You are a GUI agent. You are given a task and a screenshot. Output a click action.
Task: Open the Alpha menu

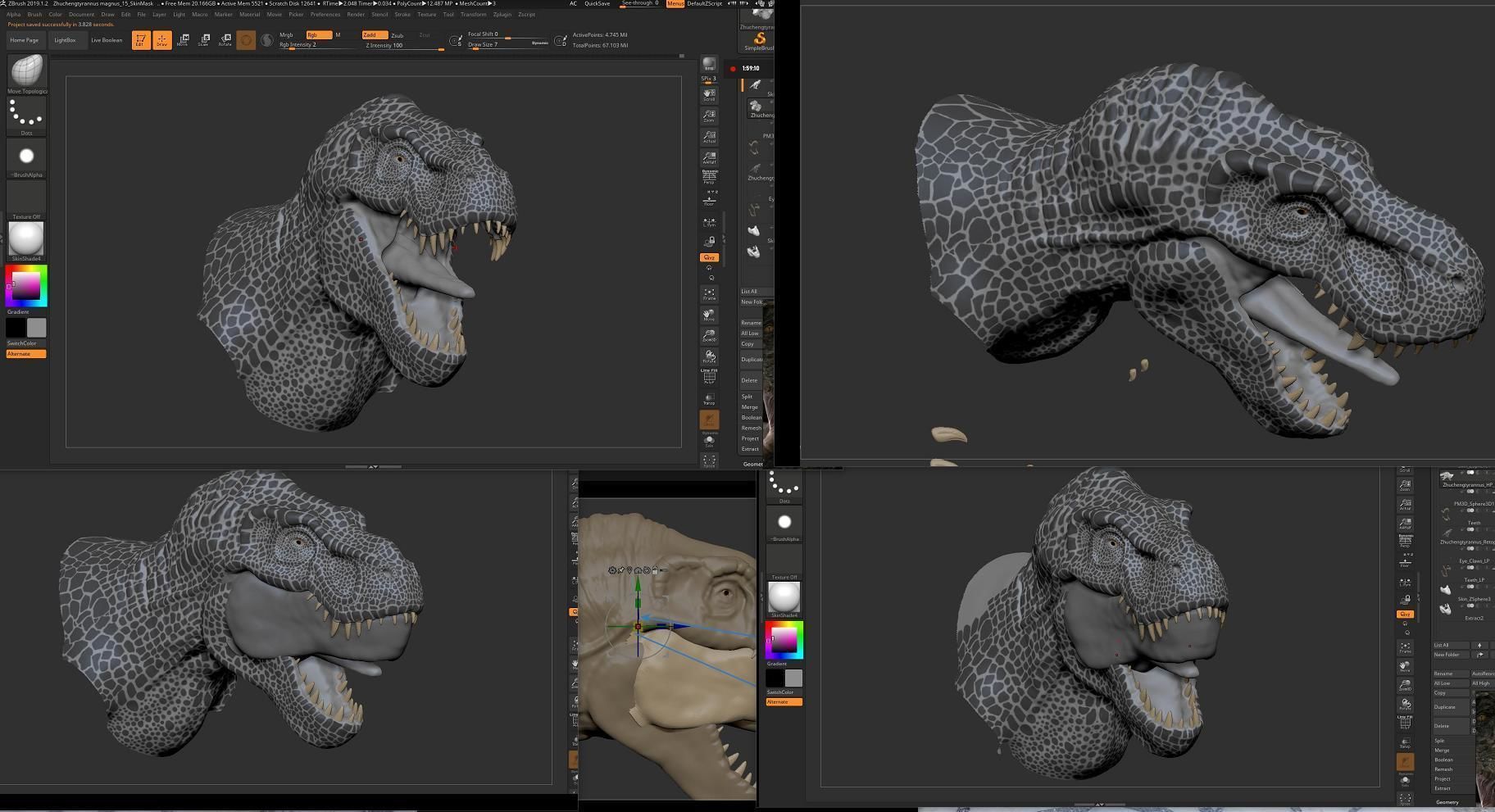13,14
